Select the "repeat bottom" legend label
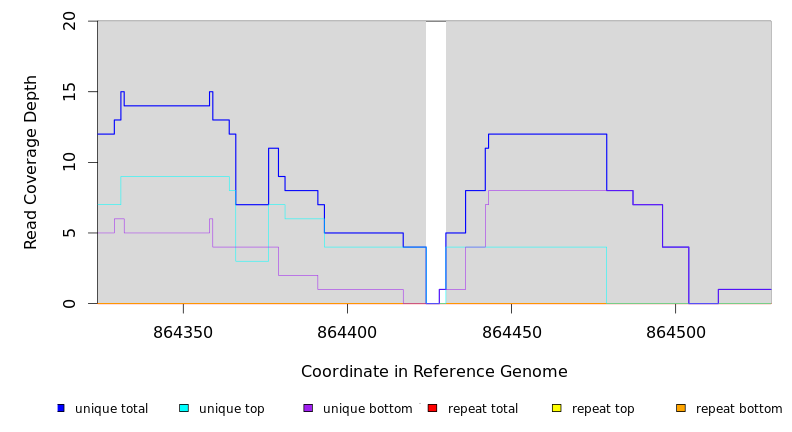Screen dimensions: 792x432 (x=739, y=409)
